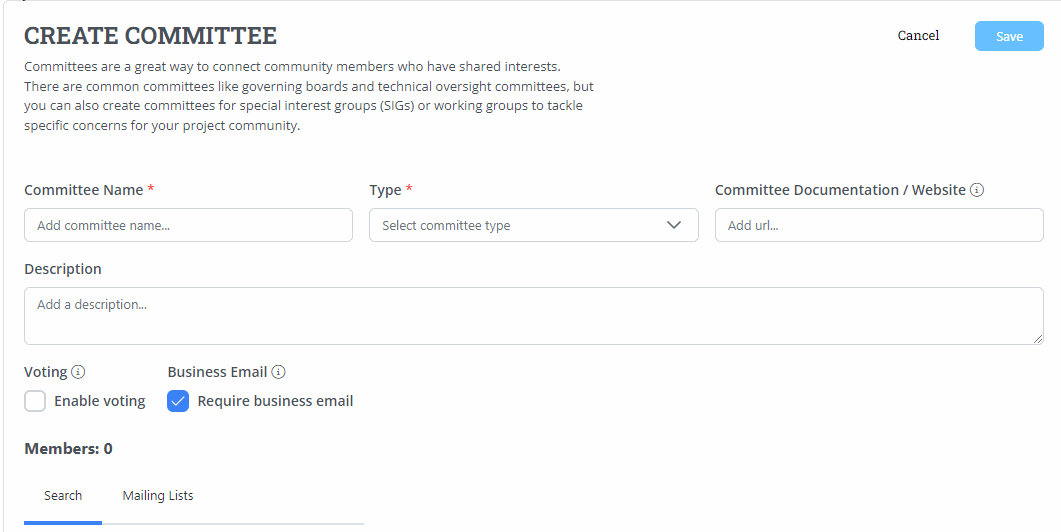This screenshot has height=532, width=1061.
Task: Switch to the Mailing Lists tab
Action: pos(158,496)
